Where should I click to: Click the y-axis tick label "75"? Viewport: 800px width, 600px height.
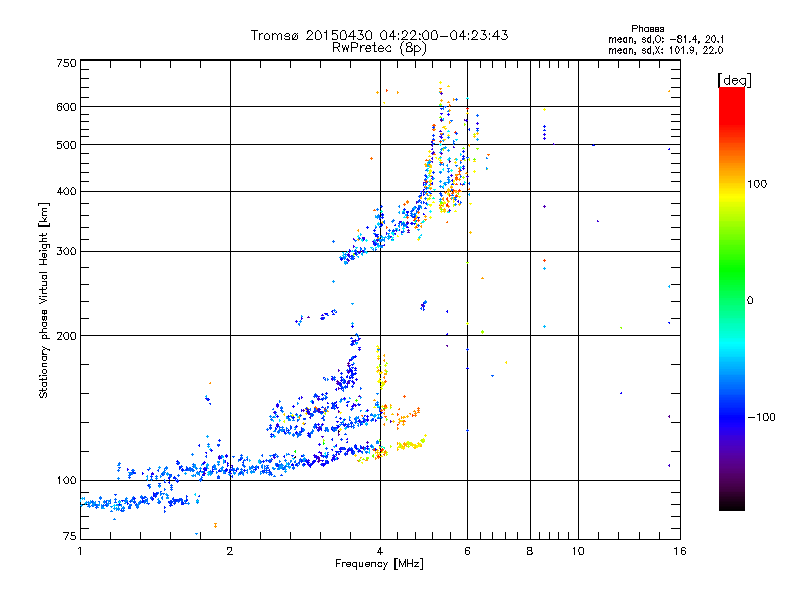pos(70,536)
